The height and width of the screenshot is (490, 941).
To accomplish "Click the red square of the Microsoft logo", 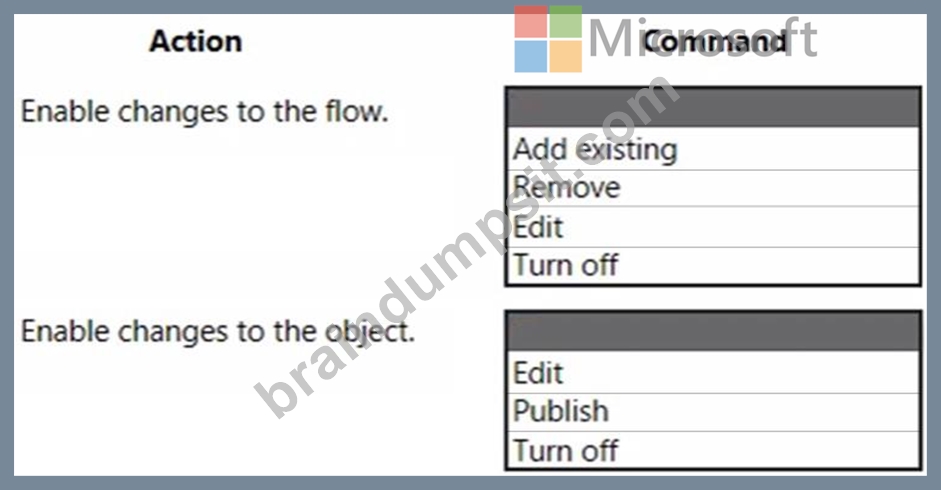I will coord(531,22).
